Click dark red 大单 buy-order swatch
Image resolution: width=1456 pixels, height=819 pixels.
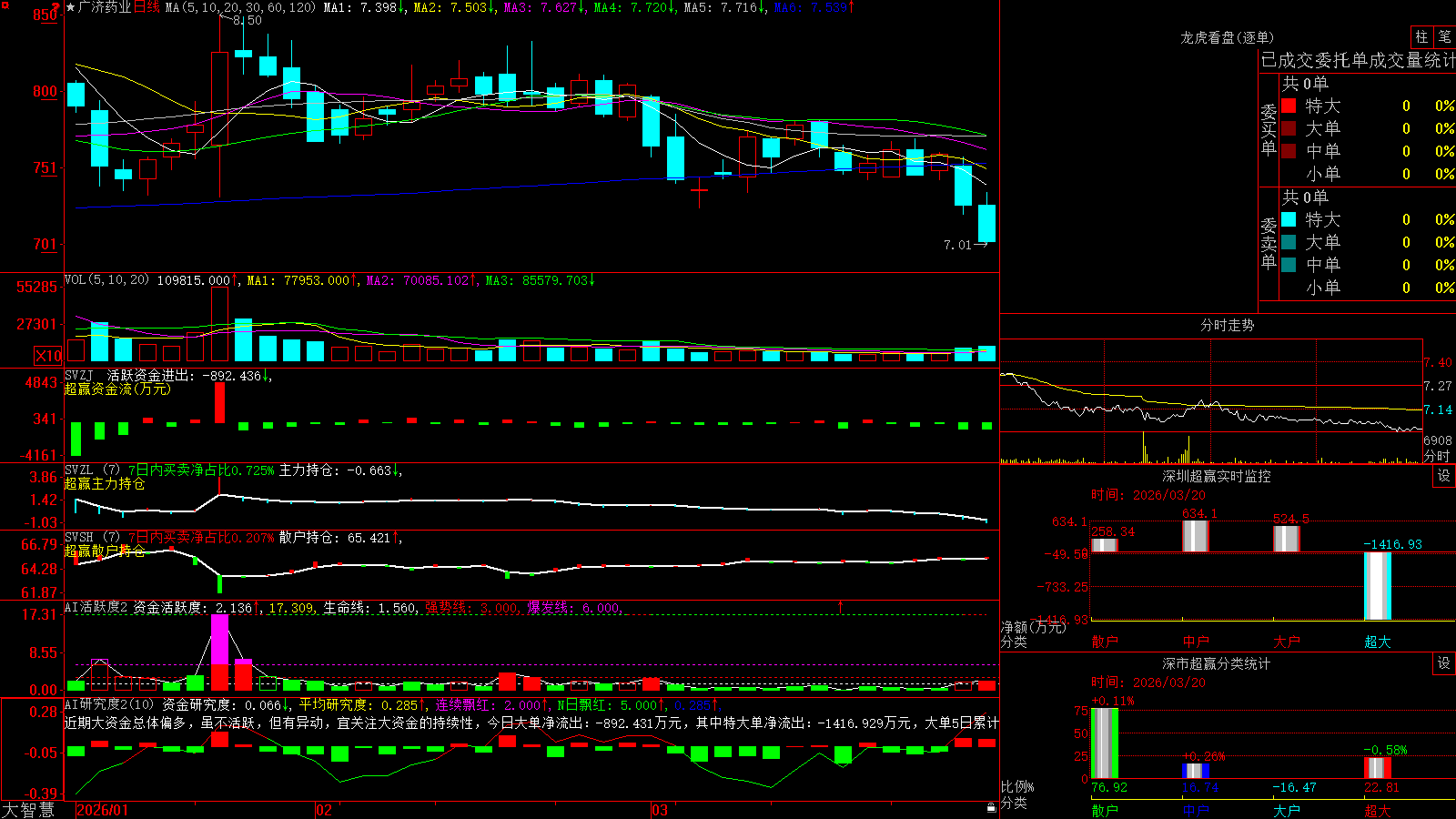(x=1289, y=128)
